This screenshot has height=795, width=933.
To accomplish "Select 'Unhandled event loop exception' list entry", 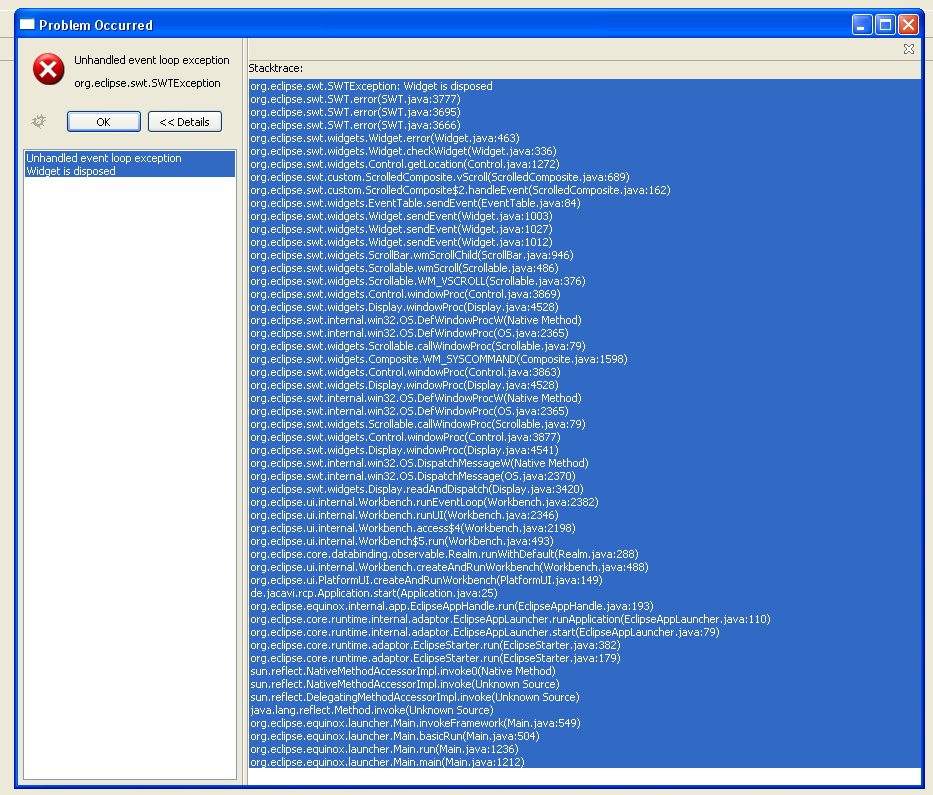I will point(104,158).
